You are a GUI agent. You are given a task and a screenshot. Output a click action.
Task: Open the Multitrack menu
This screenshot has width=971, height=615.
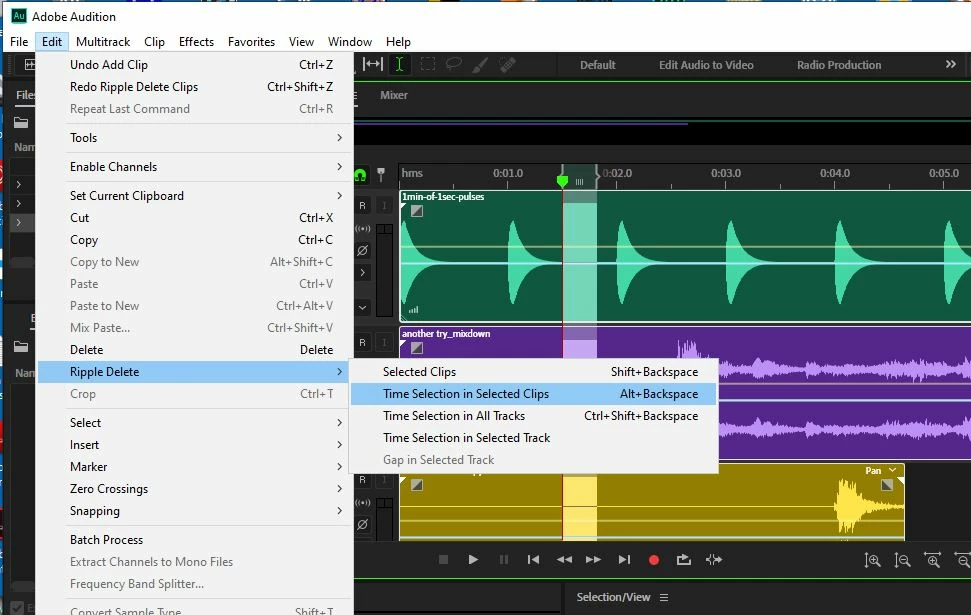coord(103,41)
